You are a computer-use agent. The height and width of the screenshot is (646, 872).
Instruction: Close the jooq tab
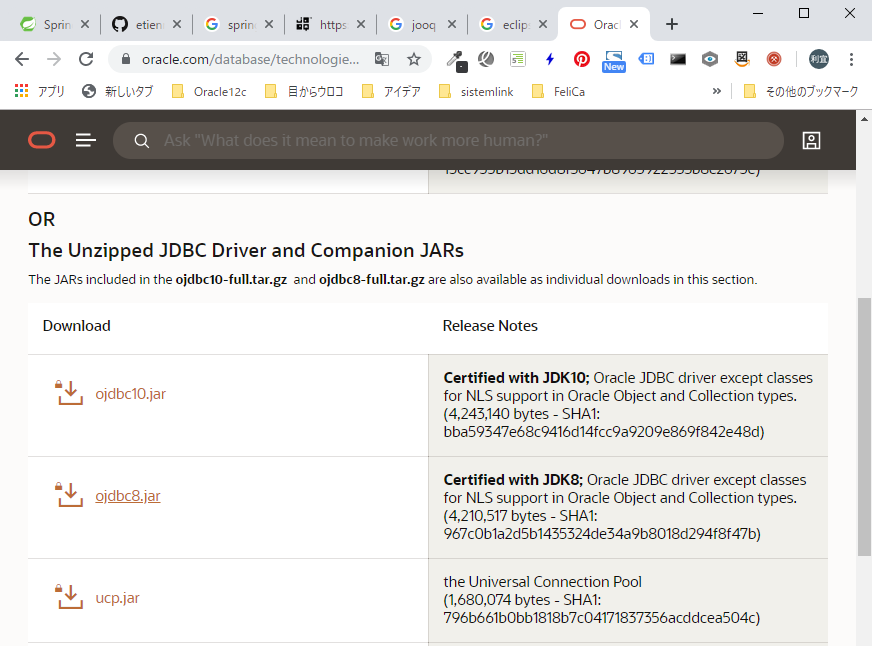tap(452, 24)
